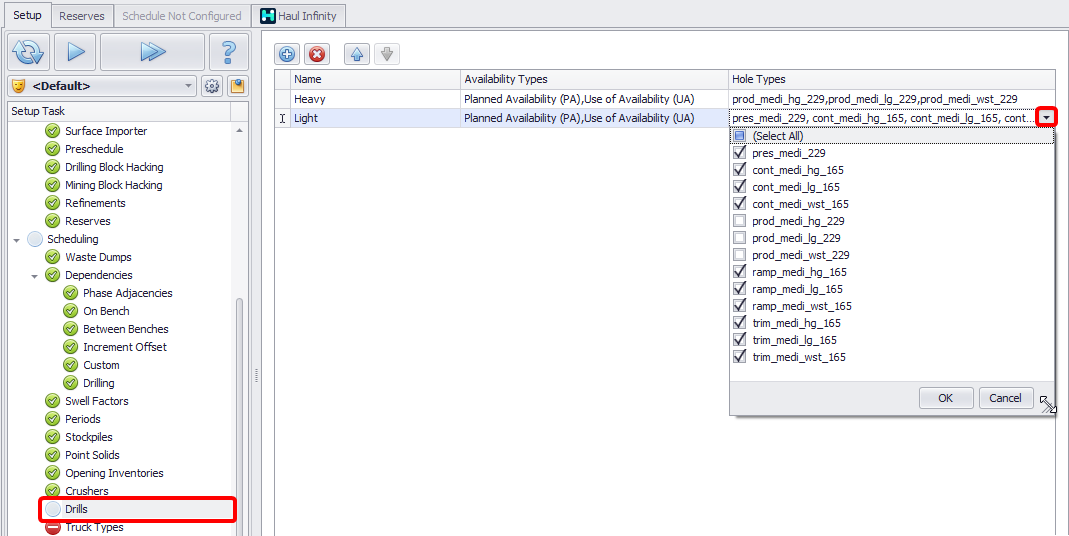Click the setup task list scroll-up arrow

click(239, 130)
